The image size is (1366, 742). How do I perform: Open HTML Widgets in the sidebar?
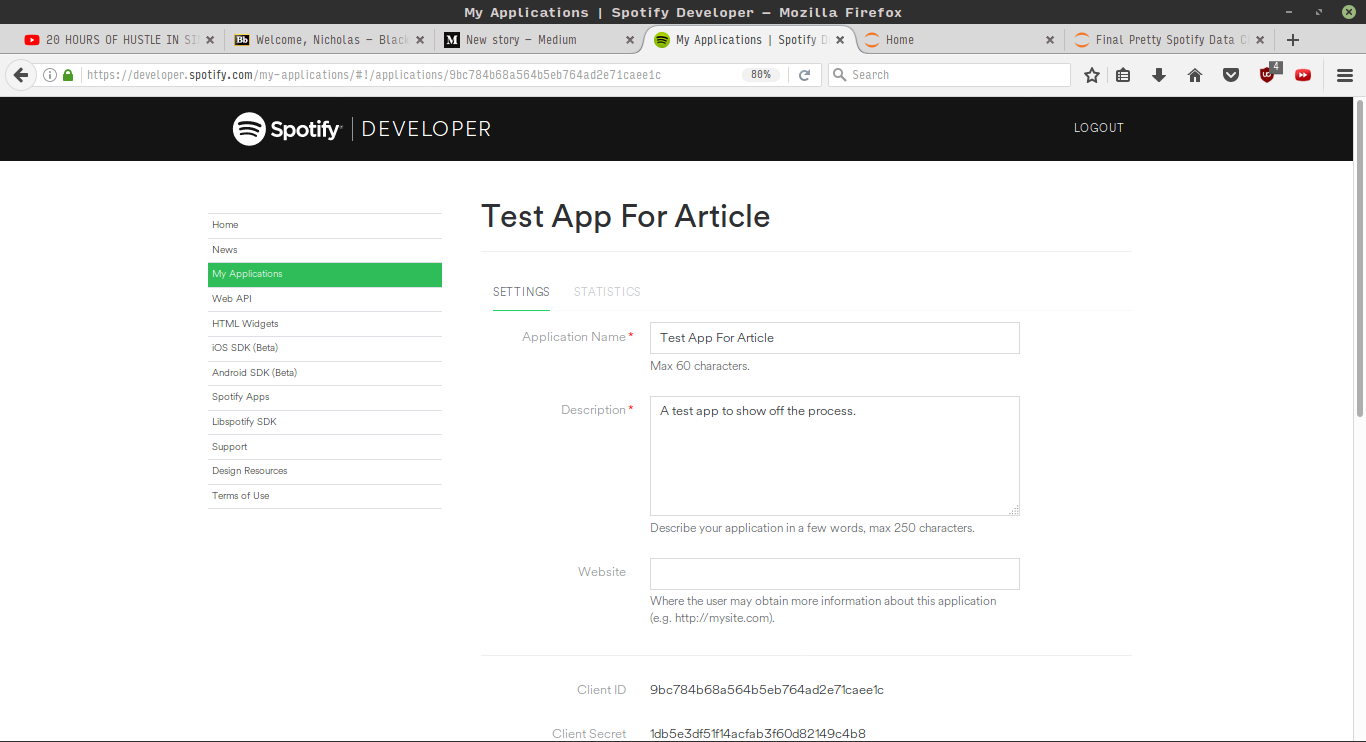[x=325, y=324]
